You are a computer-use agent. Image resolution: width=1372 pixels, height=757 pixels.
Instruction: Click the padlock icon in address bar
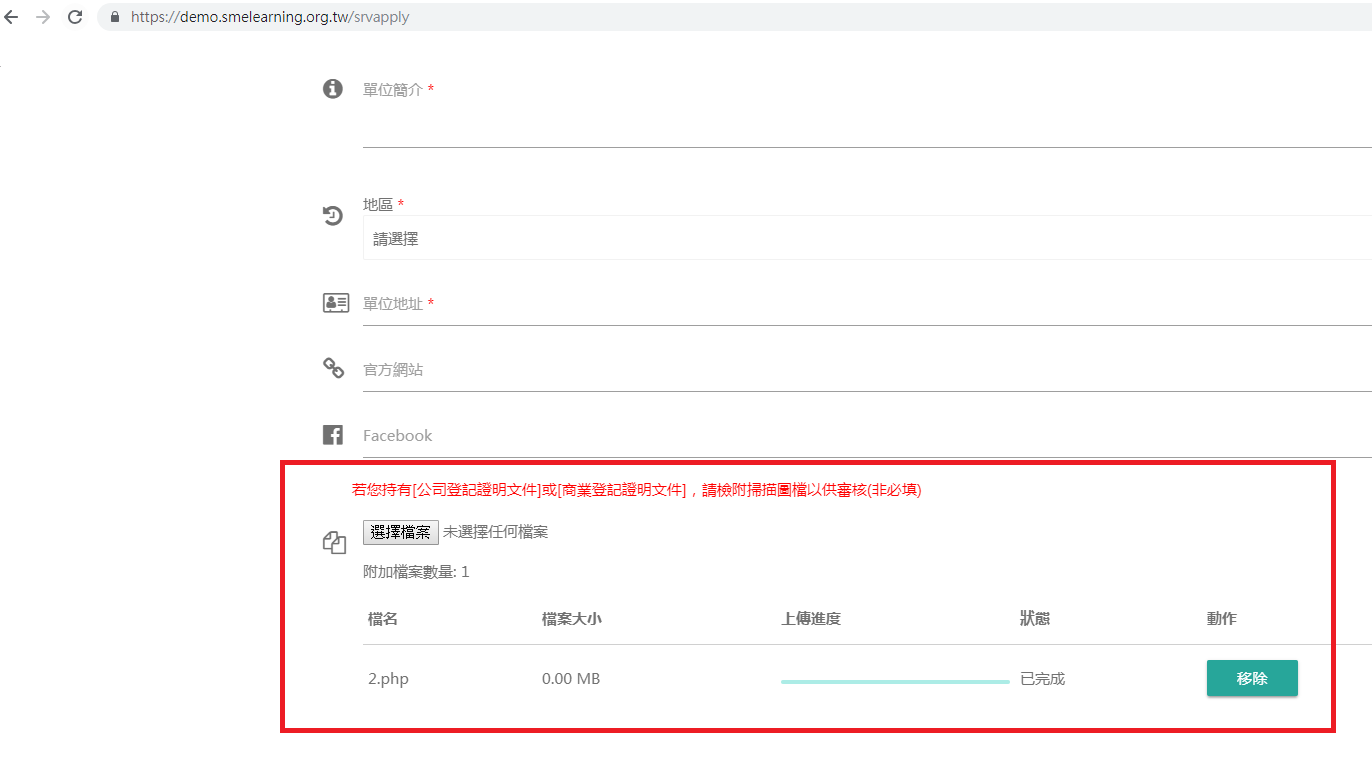coord(114,17)
